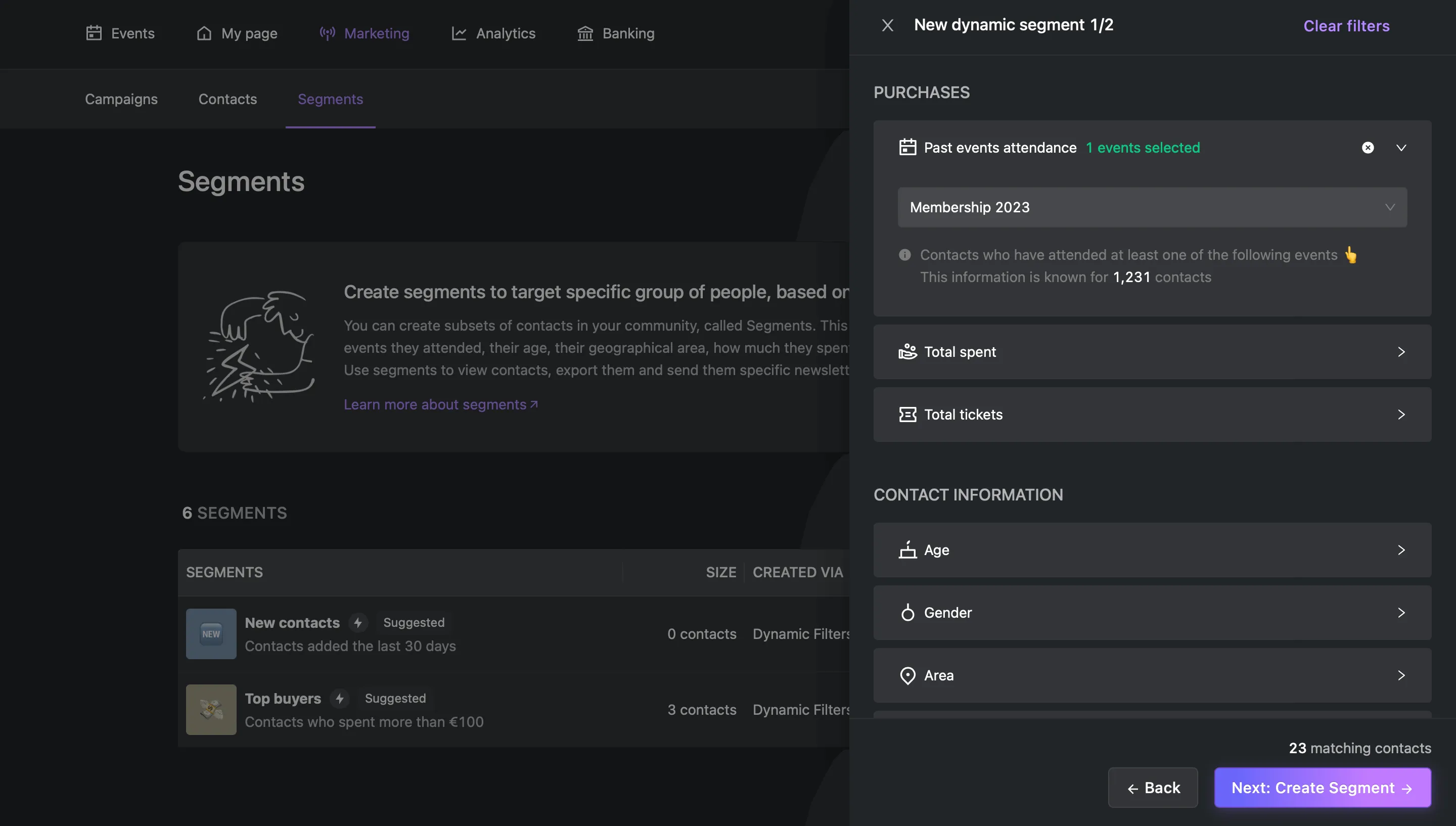Close the New dynamic segment panel
The width and height of the screenshot is (1456, 826).
click(887, 25)
